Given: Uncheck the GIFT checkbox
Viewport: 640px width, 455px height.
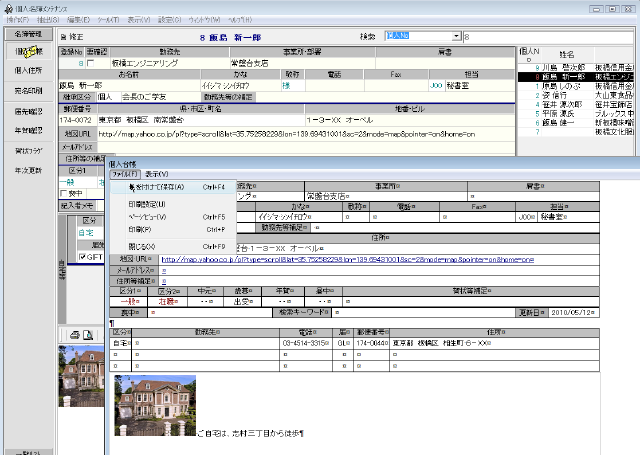Looking at the screenshot, I should [83, 257].
